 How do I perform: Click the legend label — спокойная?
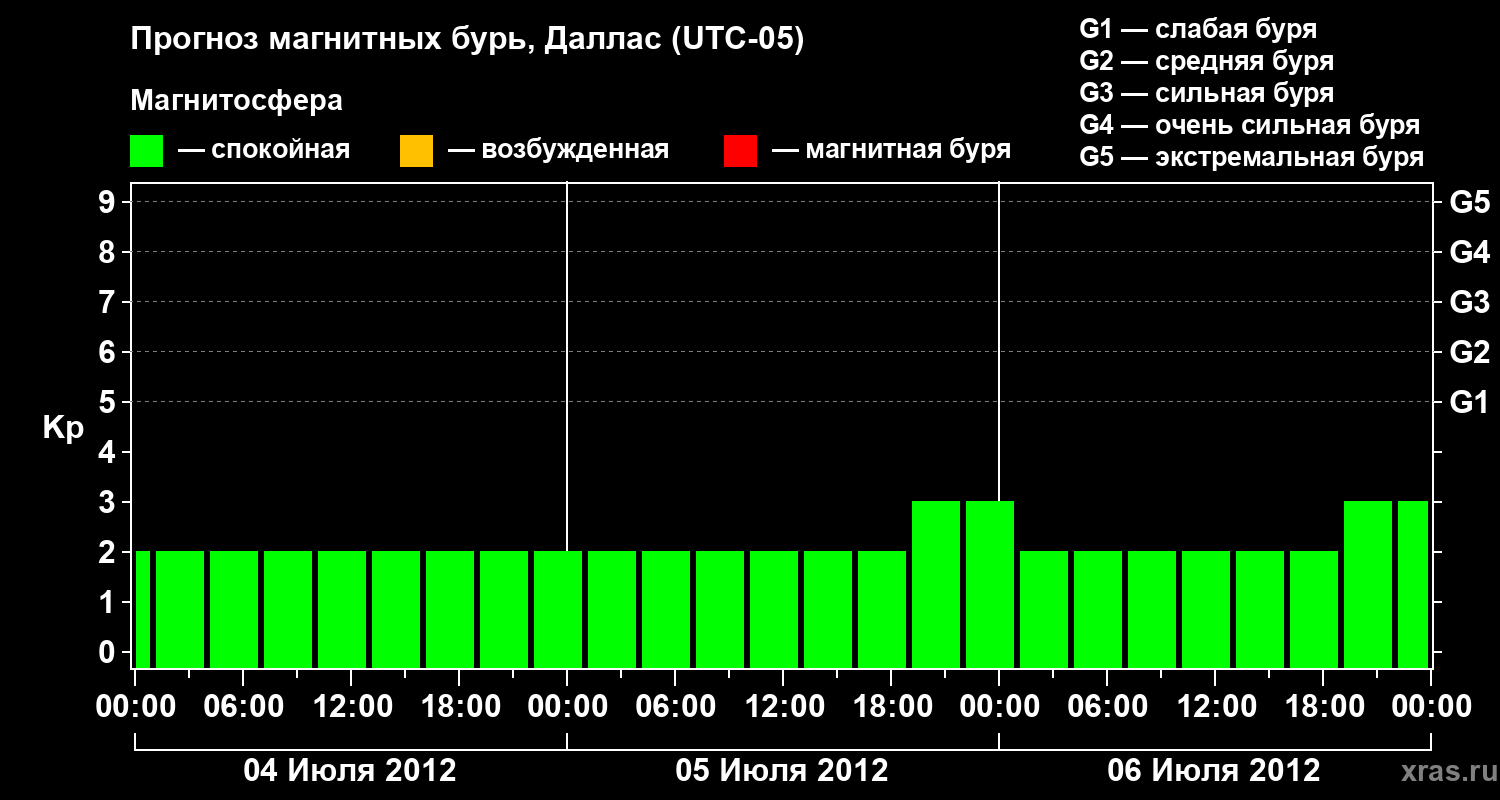(x=264, y=150)
